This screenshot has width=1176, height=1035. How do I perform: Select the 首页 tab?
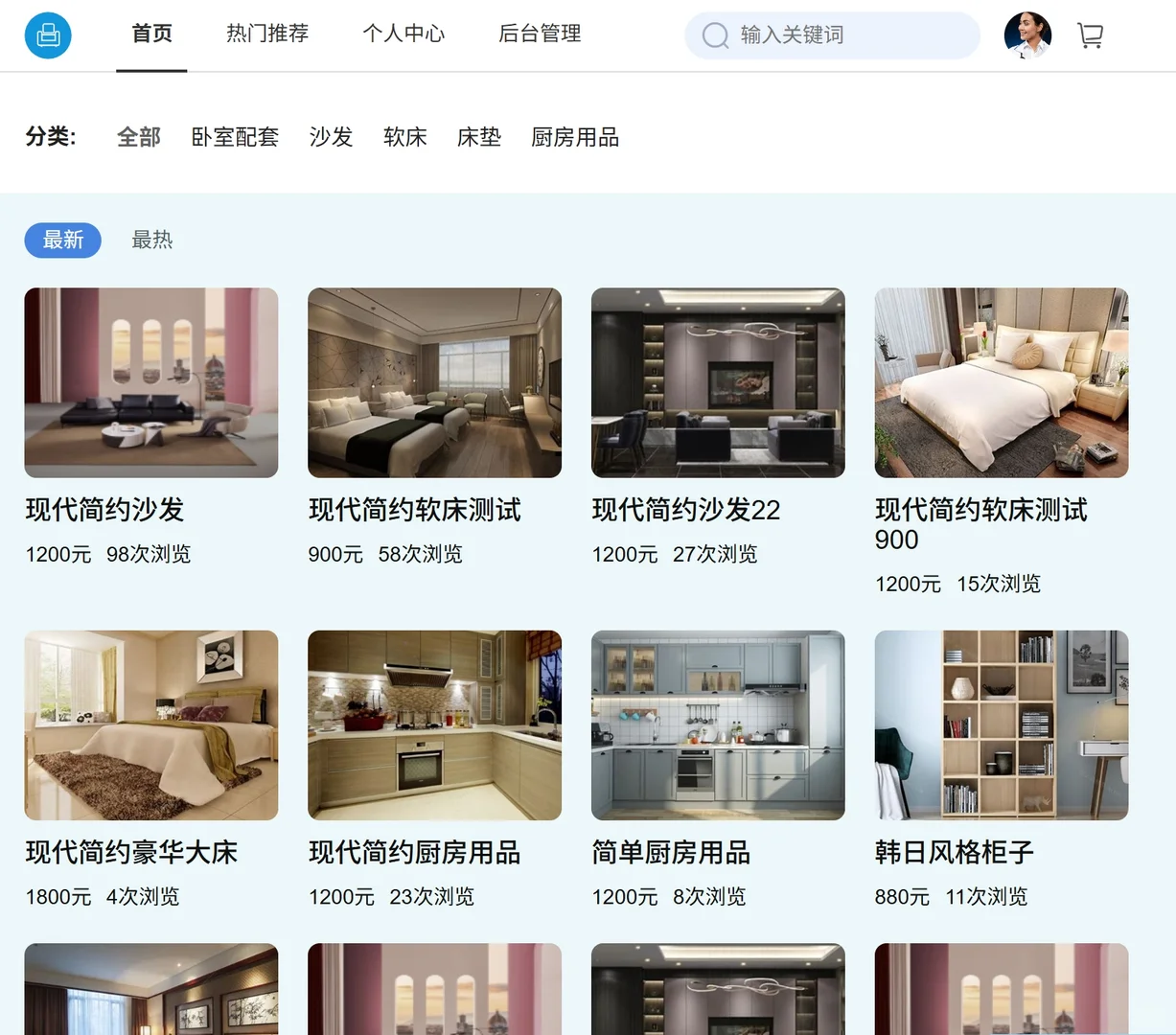pos(150,34)
